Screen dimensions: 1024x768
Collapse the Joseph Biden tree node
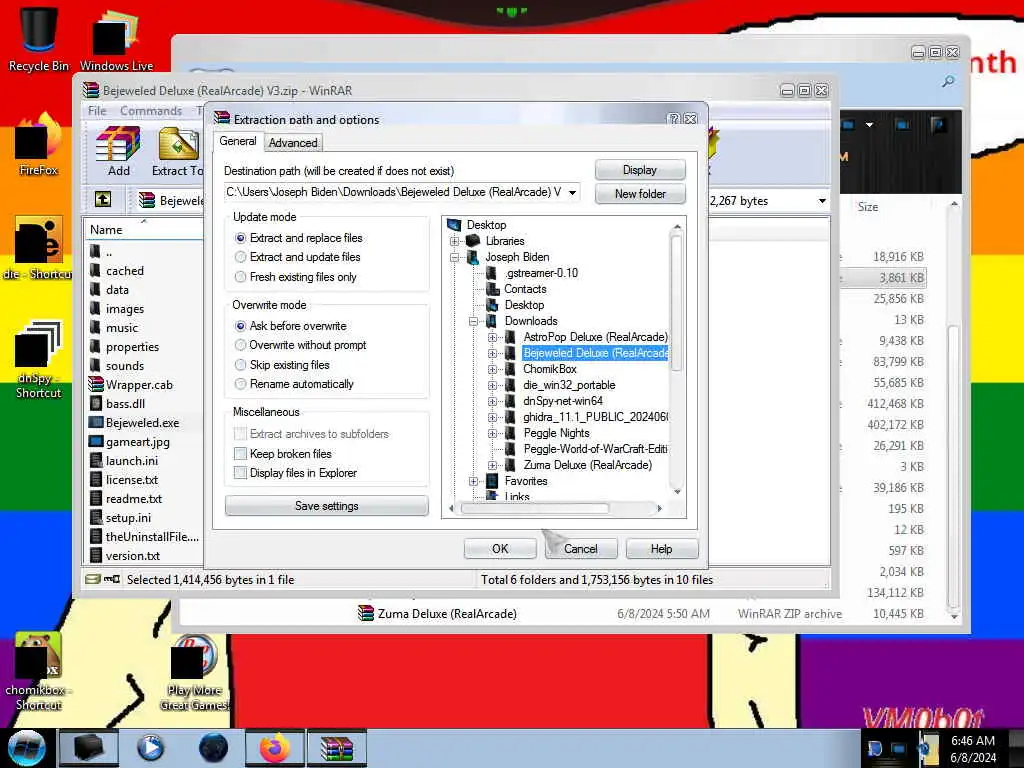click(x=455, y=257)
